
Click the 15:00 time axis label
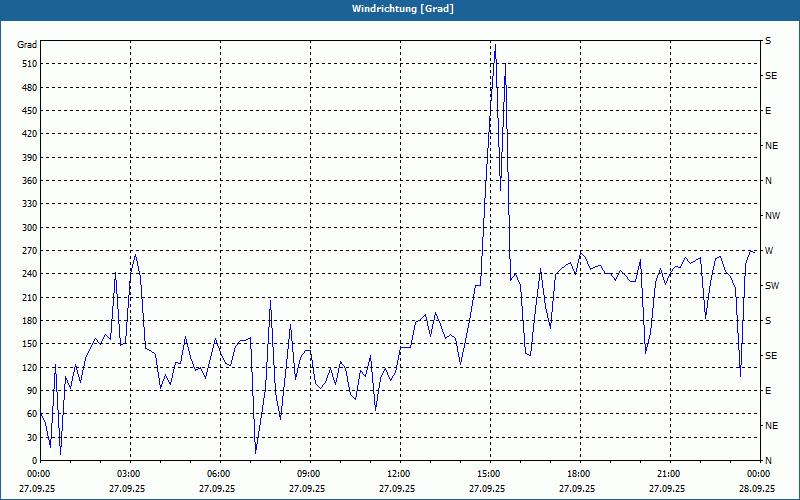[490, 474]
